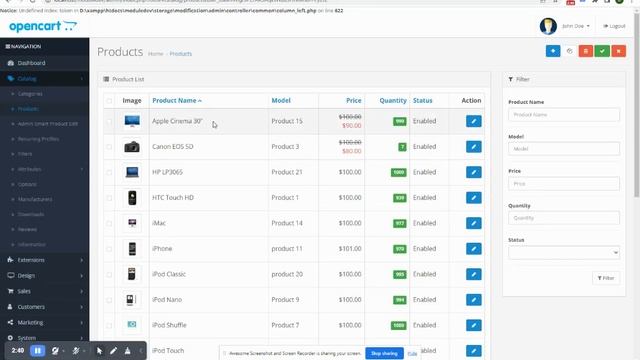Open Reviews menu item
Viewport: 640px width, 360px height.
coord(27,229)
